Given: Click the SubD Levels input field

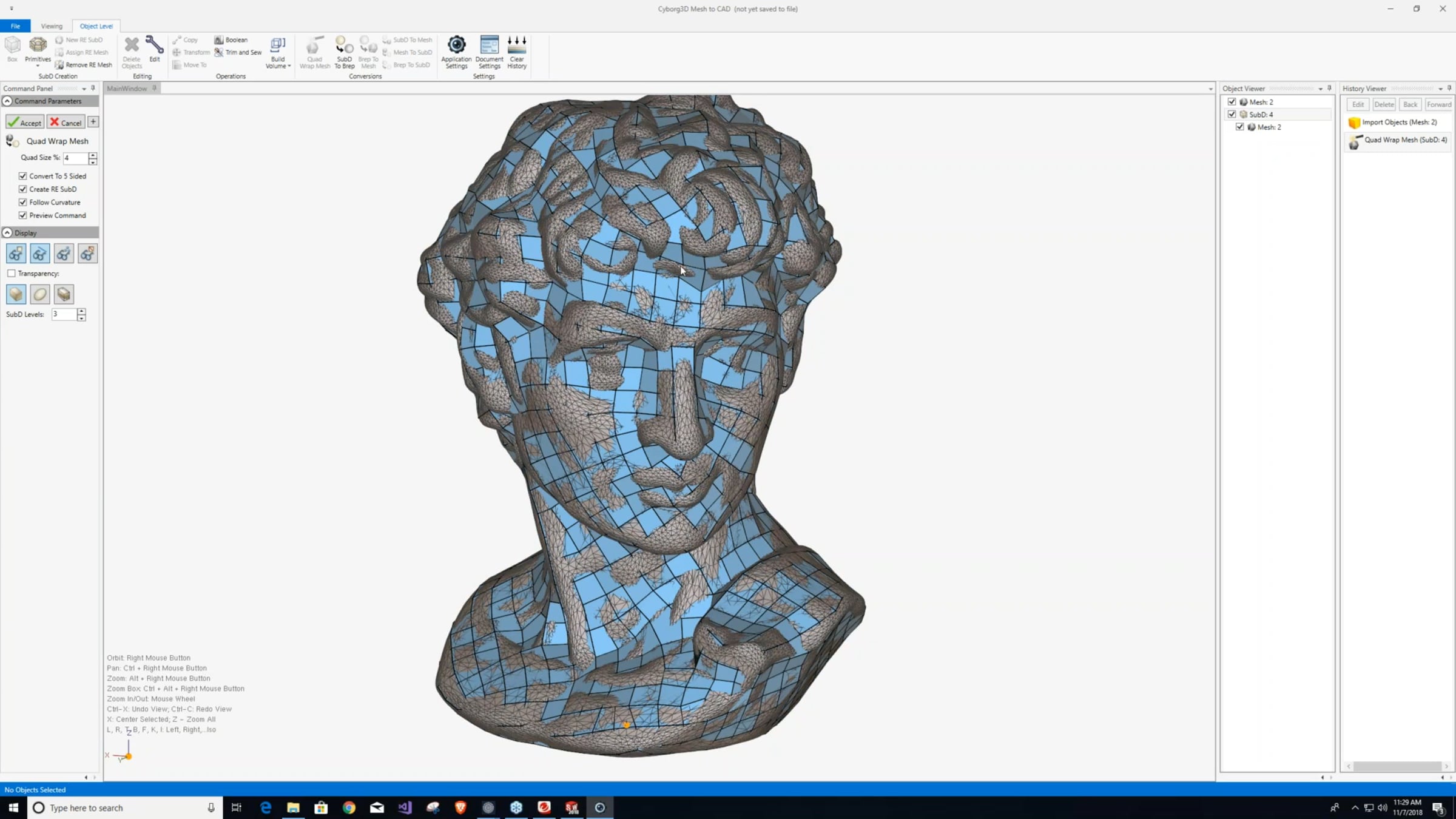Looking at the screenshot, I should click(x=64, y=314).
